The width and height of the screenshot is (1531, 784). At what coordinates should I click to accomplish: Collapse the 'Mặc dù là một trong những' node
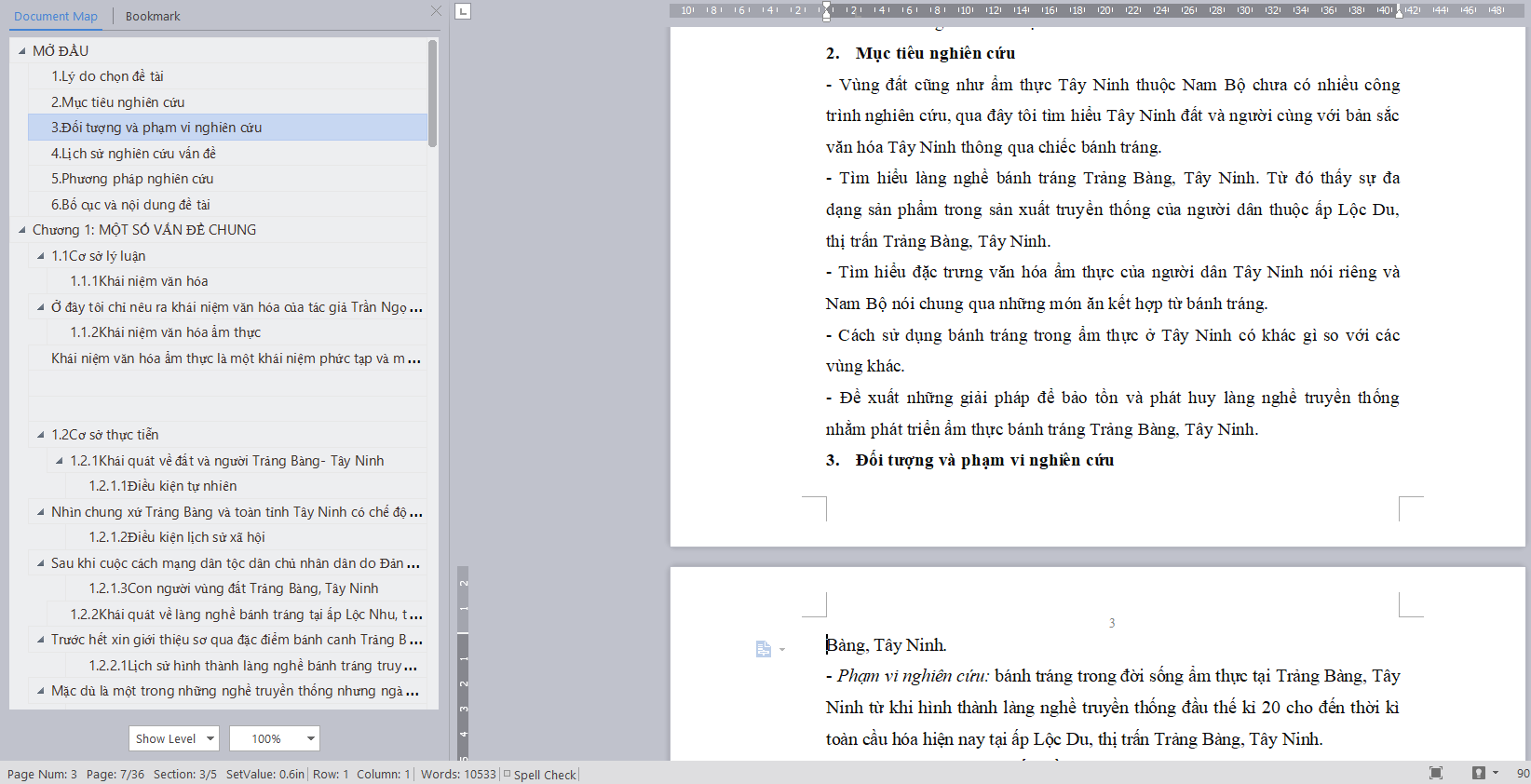[40, 691]
